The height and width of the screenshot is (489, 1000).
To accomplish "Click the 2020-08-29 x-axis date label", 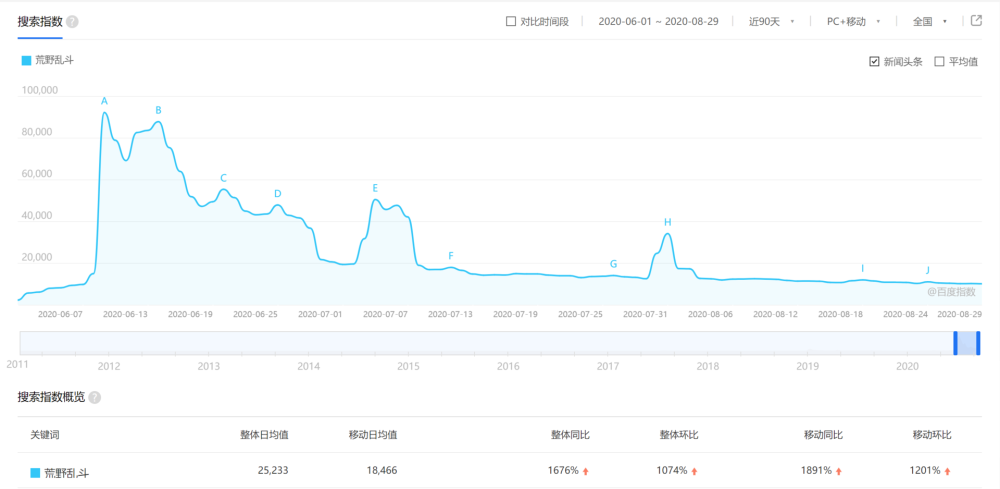I will coord(959,314).
